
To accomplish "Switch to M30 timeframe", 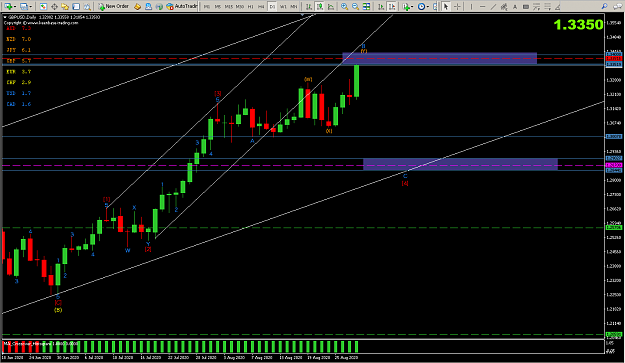I will click(x=240, y=6).
